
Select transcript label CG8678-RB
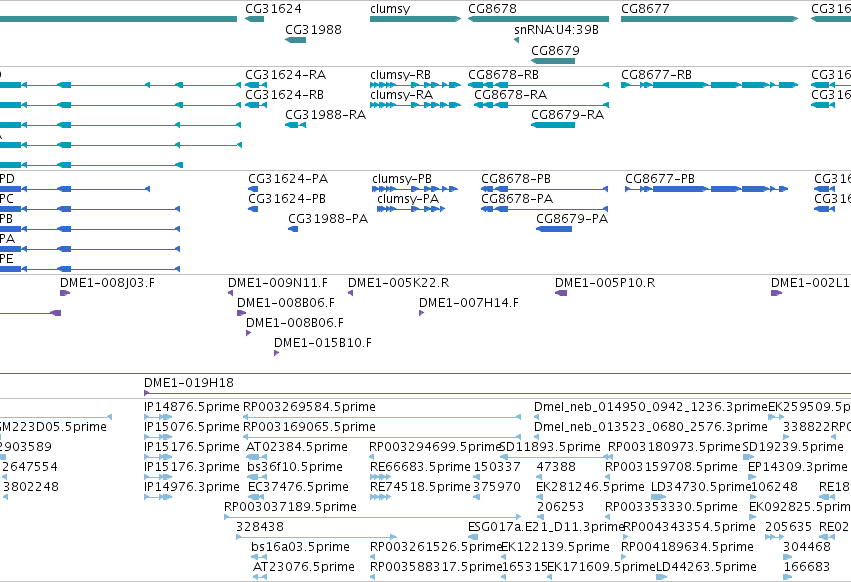(x=504, y=75)
